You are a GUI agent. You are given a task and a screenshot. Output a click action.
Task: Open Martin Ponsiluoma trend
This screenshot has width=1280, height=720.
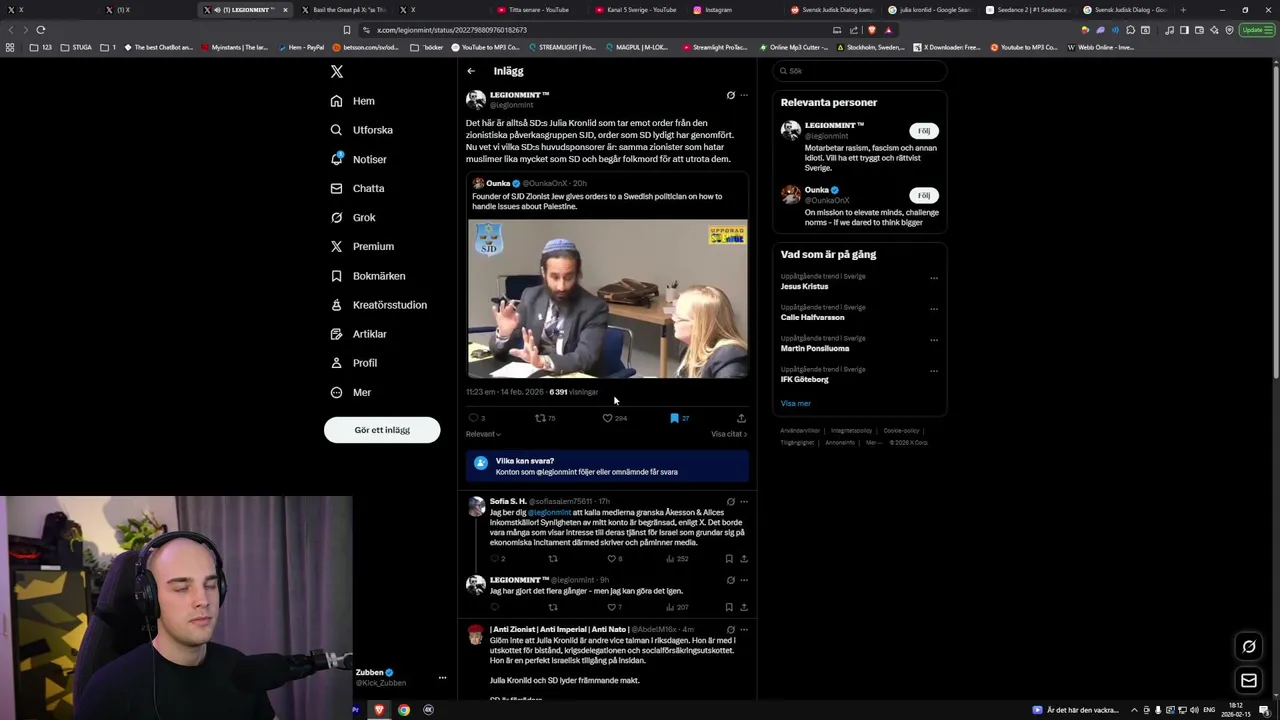click(815, 348)
